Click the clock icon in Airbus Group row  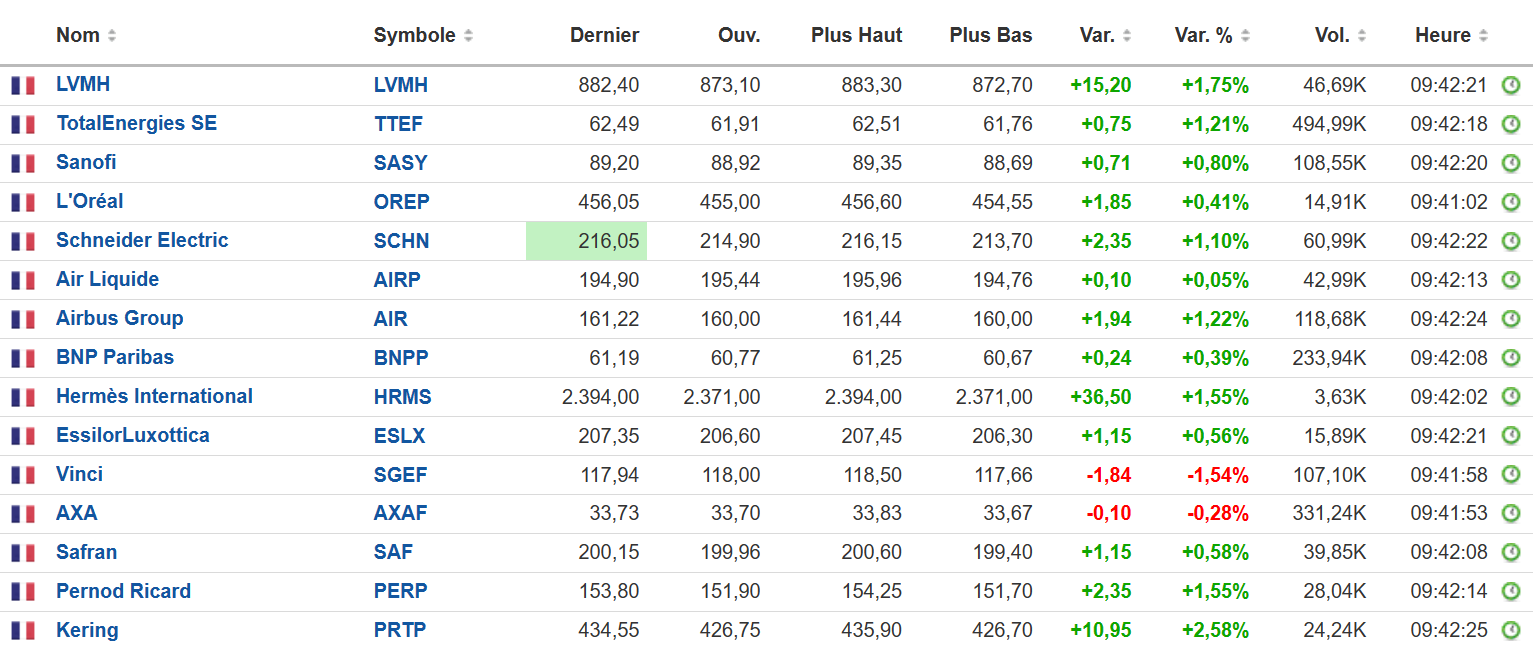click(1510, 319)
